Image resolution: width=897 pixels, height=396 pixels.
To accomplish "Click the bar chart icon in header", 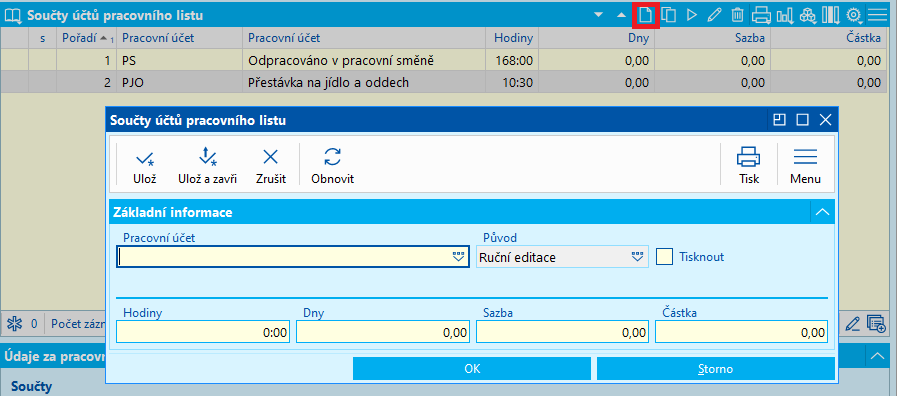I will coord(785,15).
